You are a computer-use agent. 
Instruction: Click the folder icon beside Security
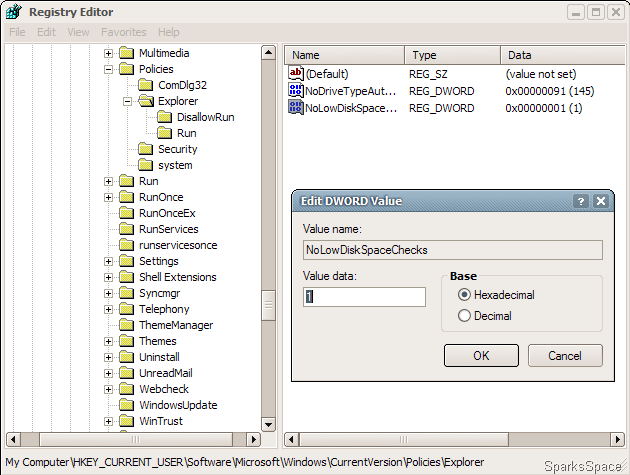click(145, 149)
